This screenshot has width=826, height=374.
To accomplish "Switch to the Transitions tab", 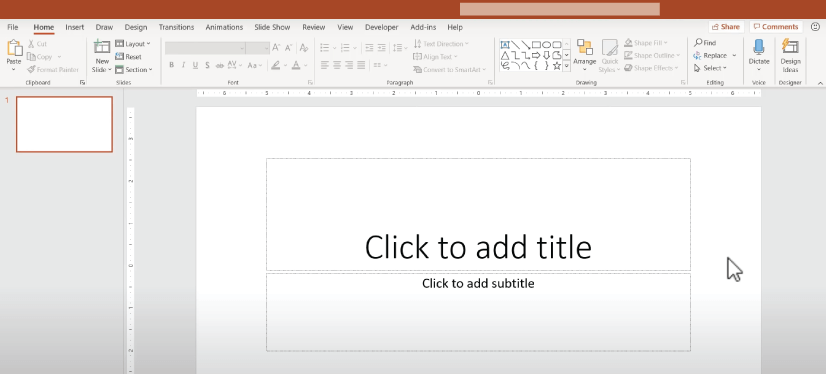I will (x=176, y=27).
